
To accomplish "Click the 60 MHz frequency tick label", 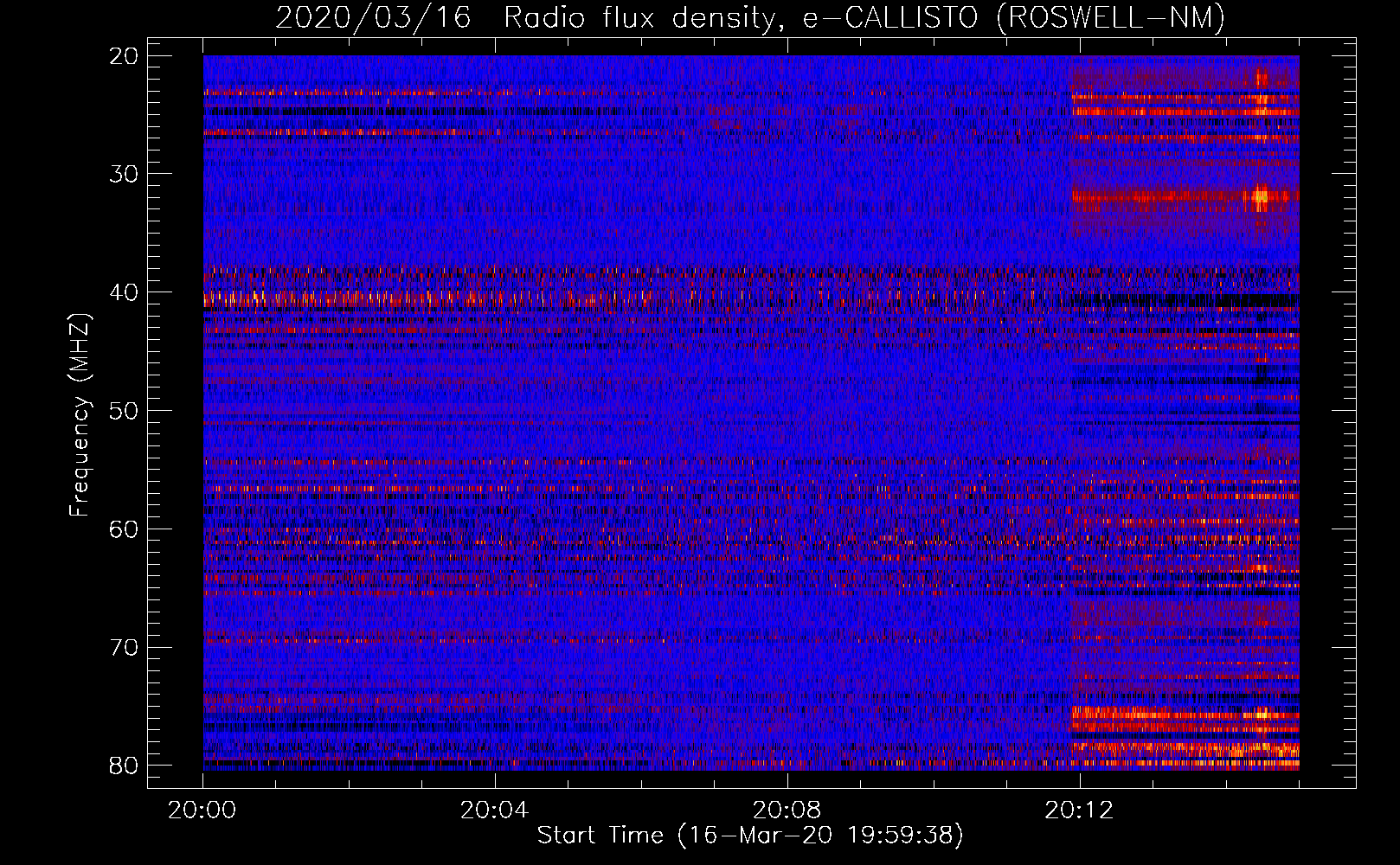I will tap(125, 529).
